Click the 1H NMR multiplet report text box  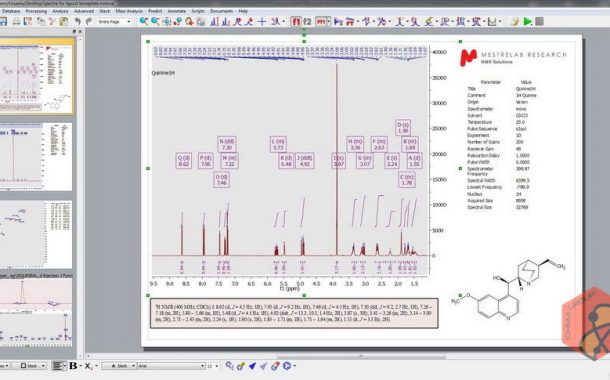(x=294, y=313)
